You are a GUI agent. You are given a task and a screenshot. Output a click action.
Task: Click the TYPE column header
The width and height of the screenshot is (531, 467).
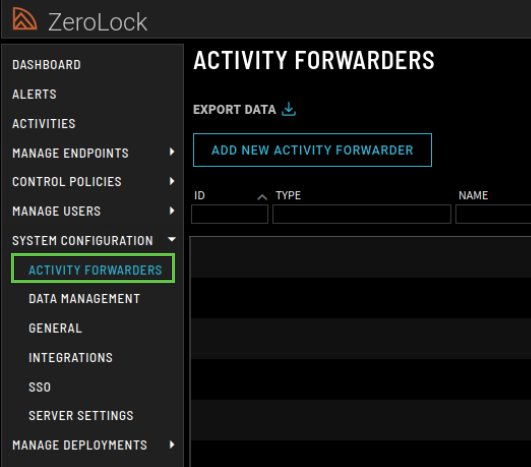coord(288,195)
